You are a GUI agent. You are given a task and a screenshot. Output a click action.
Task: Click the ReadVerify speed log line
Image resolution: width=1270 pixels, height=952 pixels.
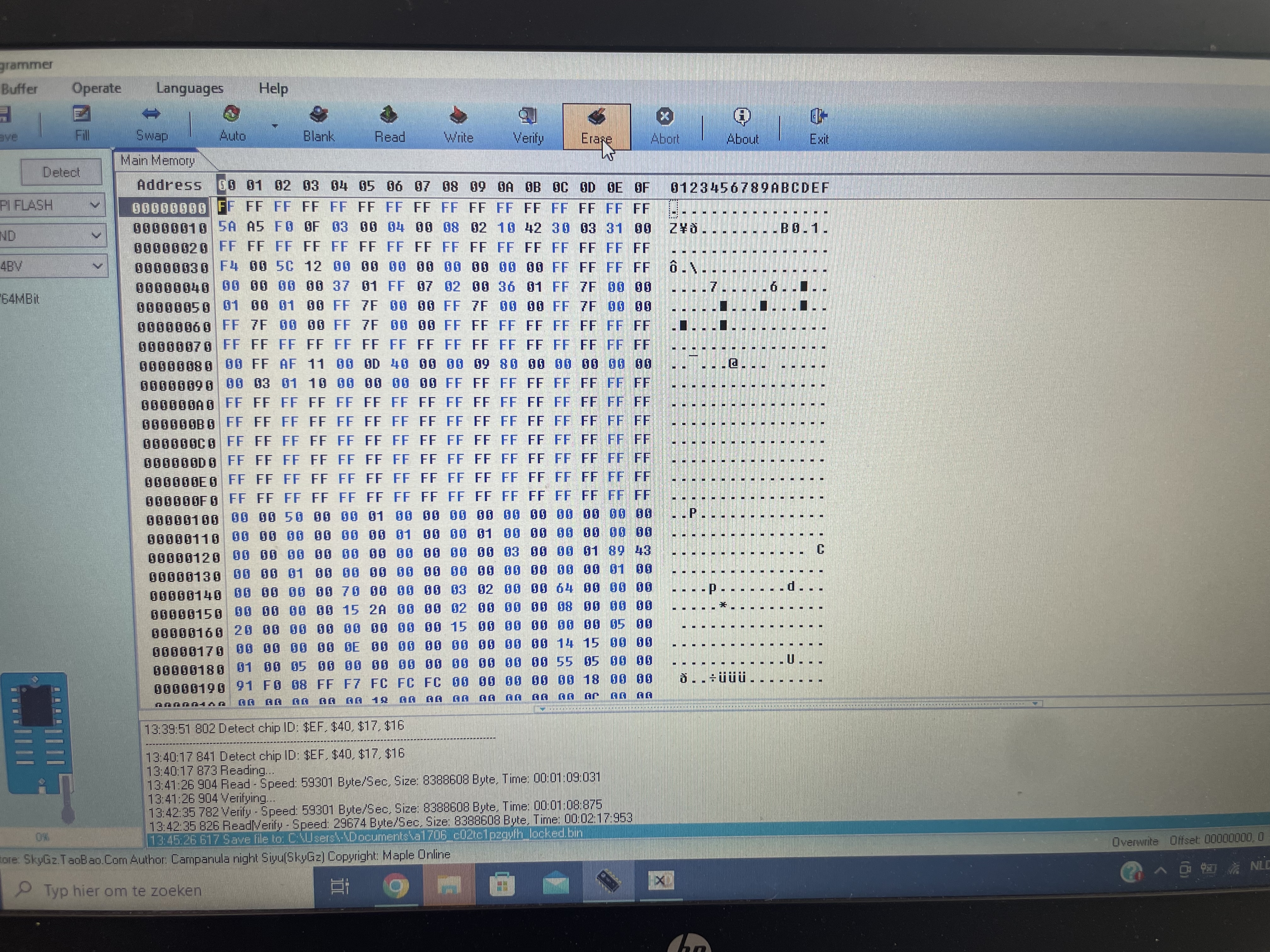click(390, 822)
